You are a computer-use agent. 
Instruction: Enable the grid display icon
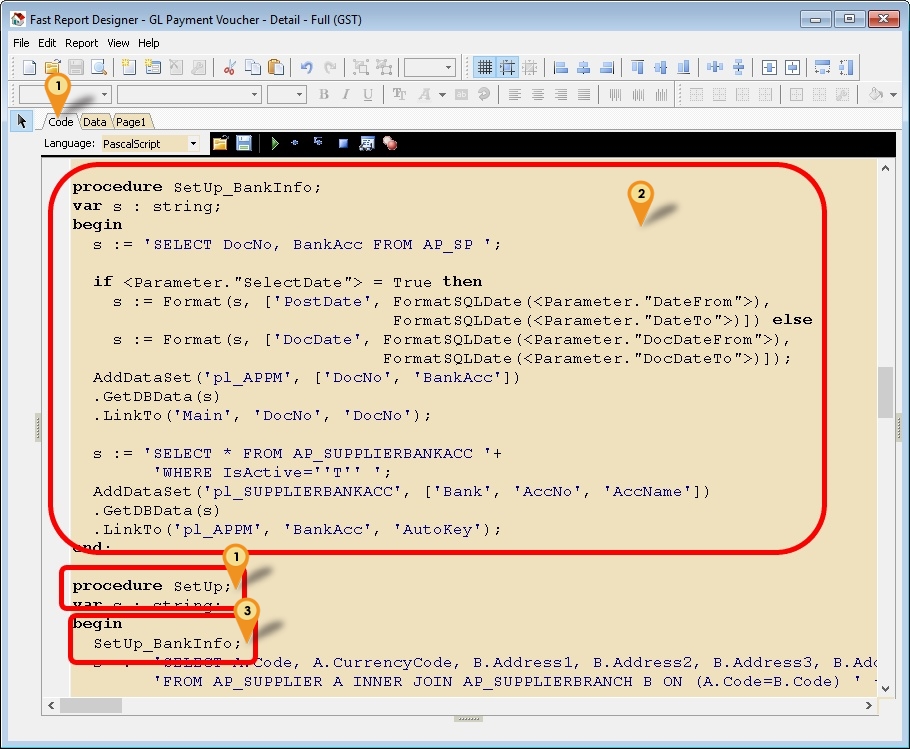485,67
